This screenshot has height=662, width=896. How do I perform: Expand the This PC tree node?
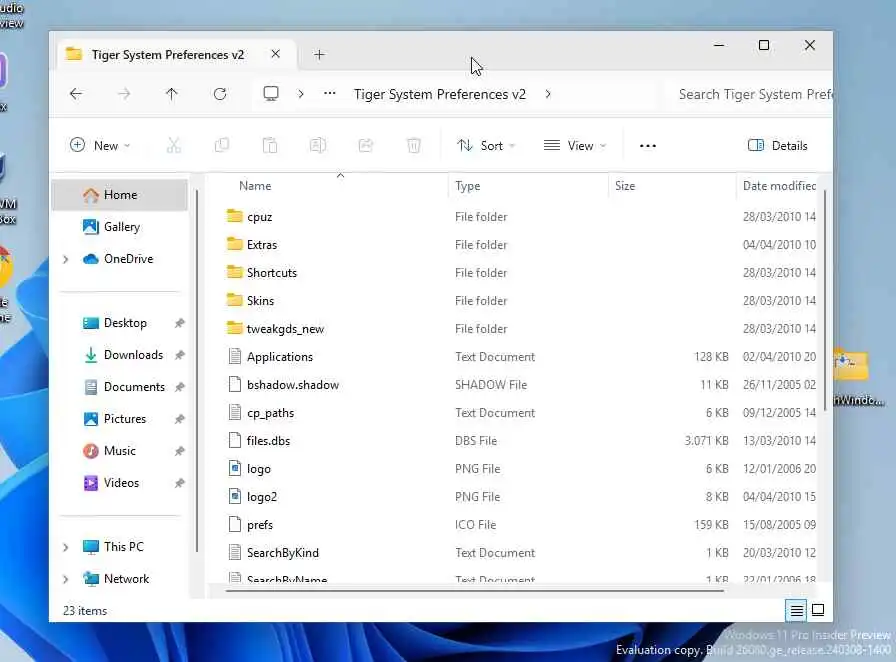coord(66,547)
